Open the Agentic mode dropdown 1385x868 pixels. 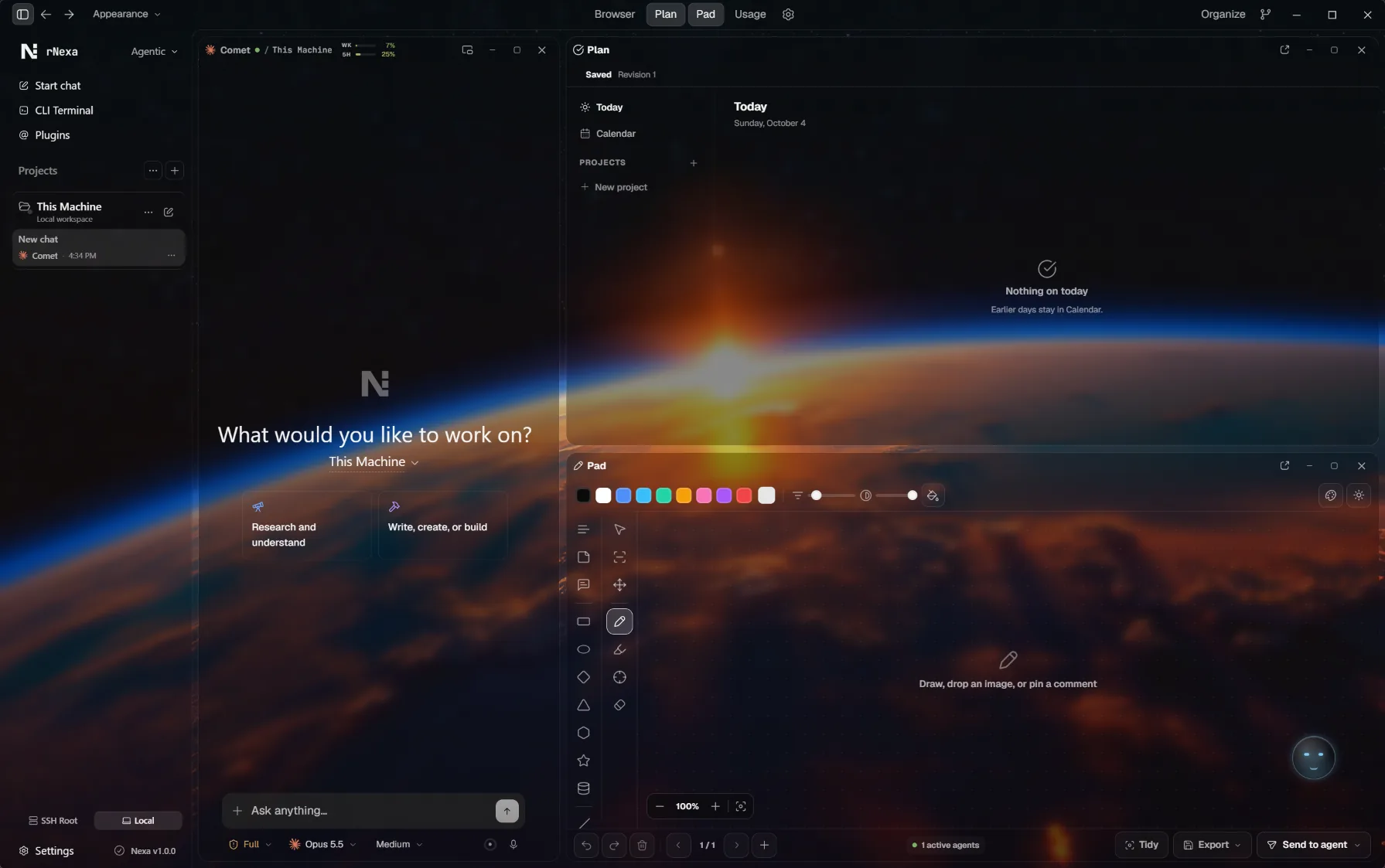pos(154,51)
